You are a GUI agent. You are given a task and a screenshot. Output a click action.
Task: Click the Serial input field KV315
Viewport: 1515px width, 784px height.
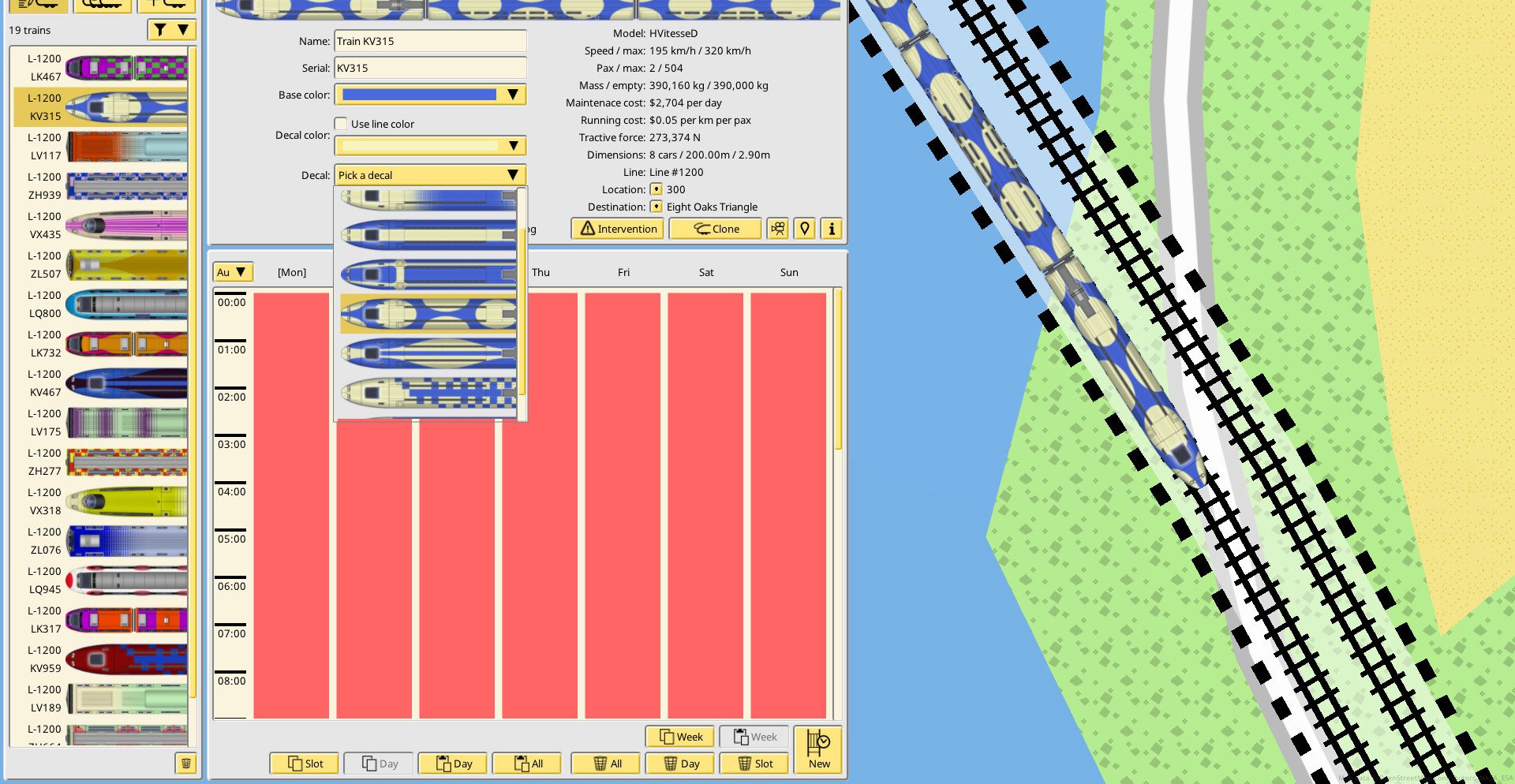[x=430, y=68]
